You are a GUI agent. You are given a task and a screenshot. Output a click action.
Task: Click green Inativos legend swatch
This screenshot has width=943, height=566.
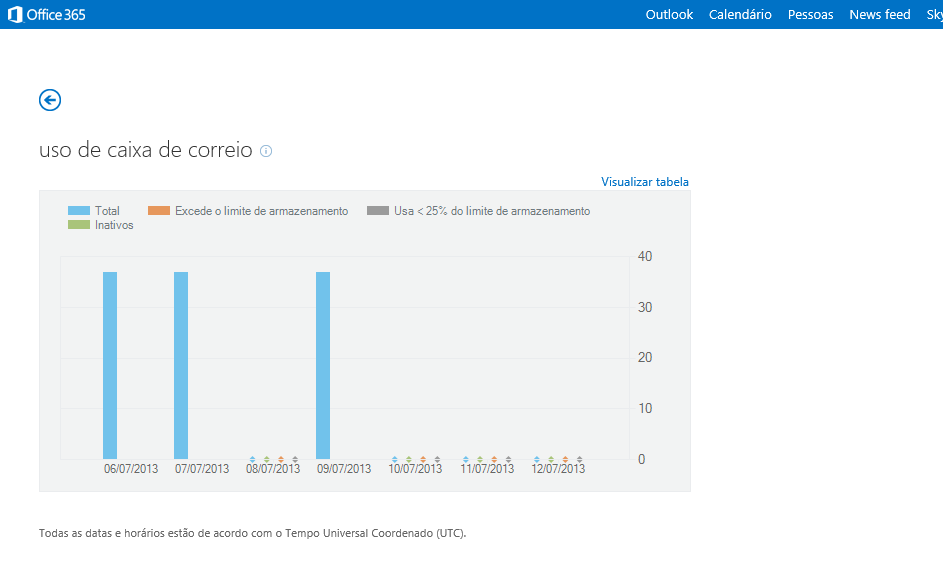(x=79, y=225)
